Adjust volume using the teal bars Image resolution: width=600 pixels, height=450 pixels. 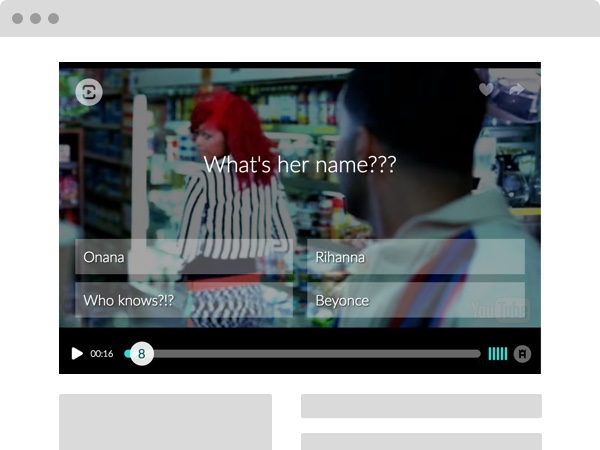point(498,354)
